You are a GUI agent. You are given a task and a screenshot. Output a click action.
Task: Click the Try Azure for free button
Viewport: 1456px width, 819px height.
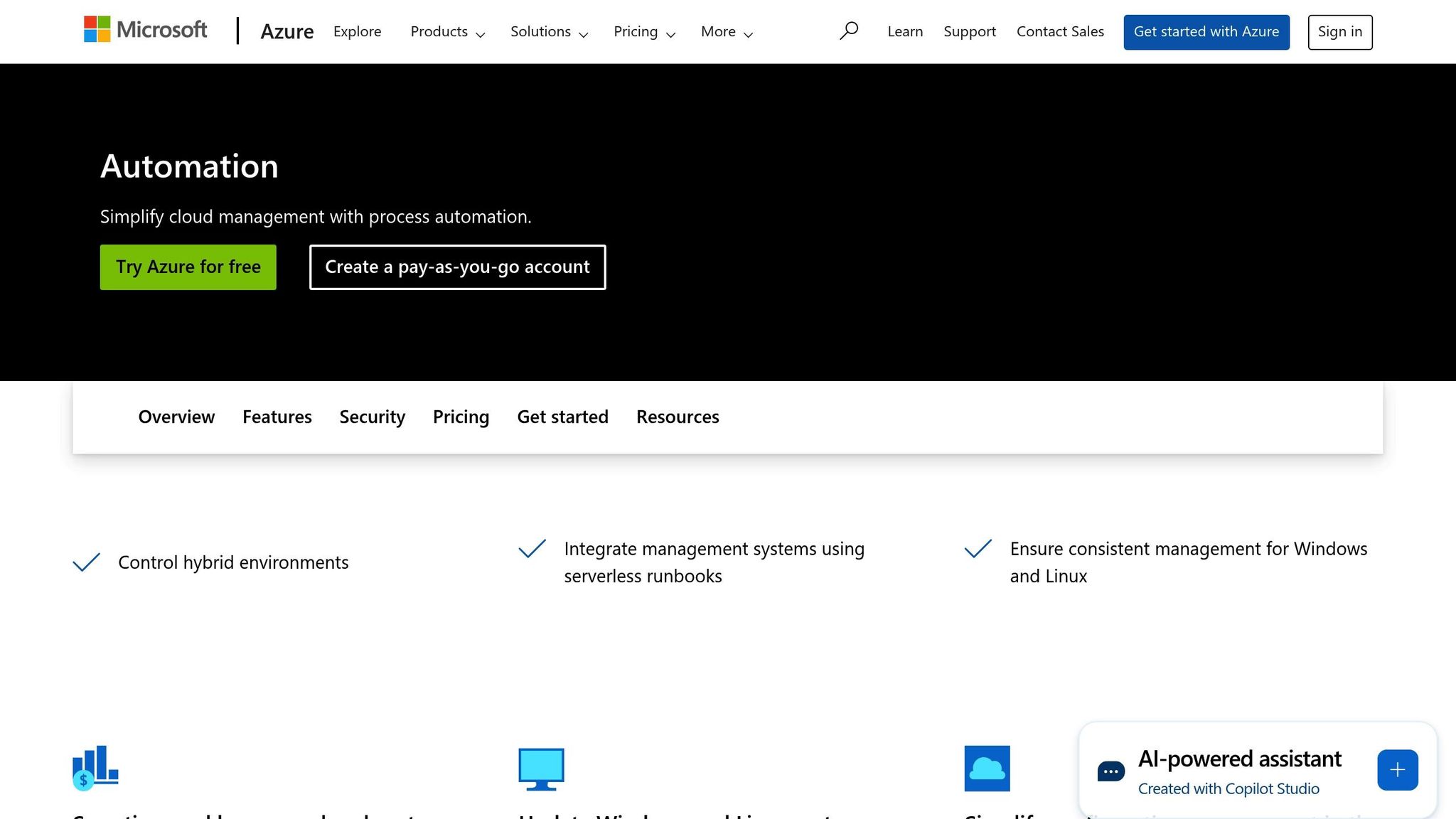(188, 267)
